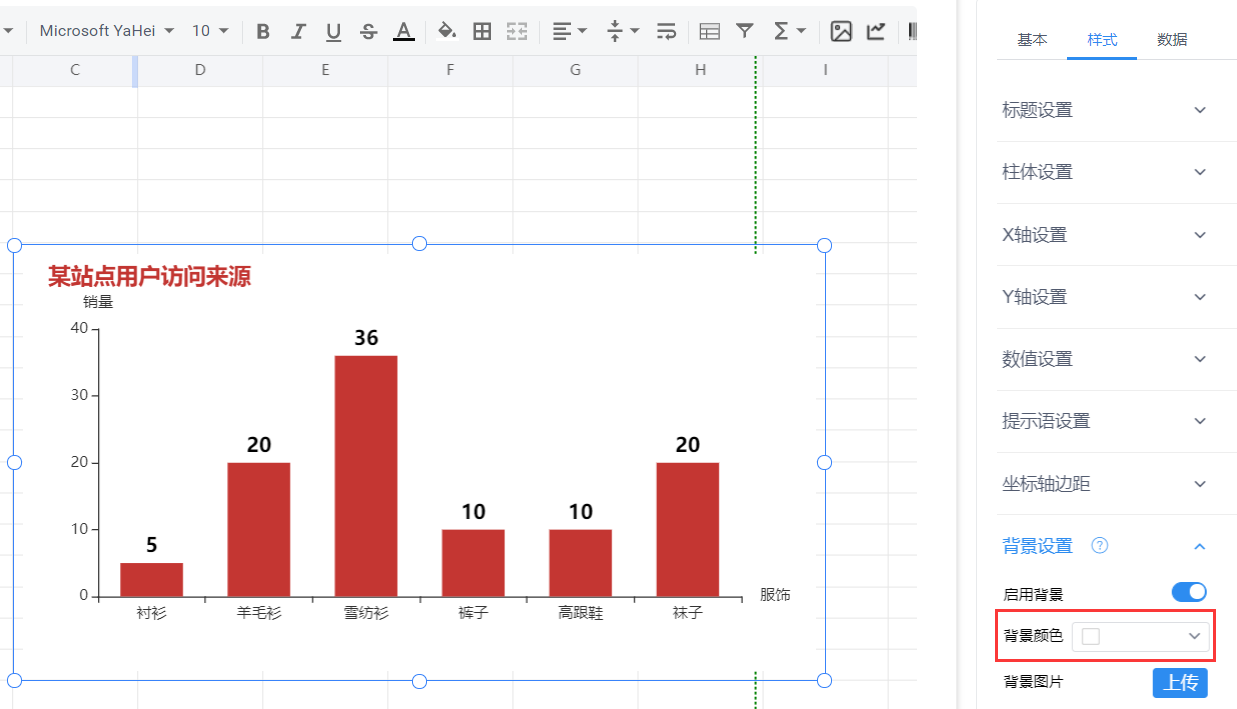Click the chart title 某站点用户访问来源
The image size is (1237, 709).
149,277
